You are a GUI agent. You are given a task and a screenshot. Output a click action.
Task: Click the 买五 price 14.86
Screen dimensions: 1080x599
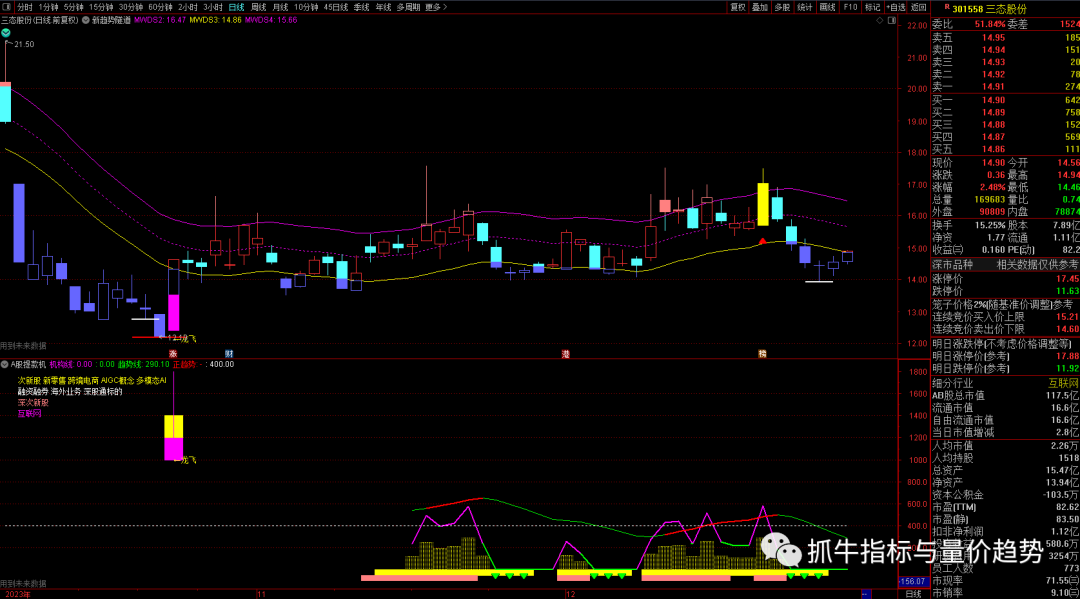(x=993, y=149)
